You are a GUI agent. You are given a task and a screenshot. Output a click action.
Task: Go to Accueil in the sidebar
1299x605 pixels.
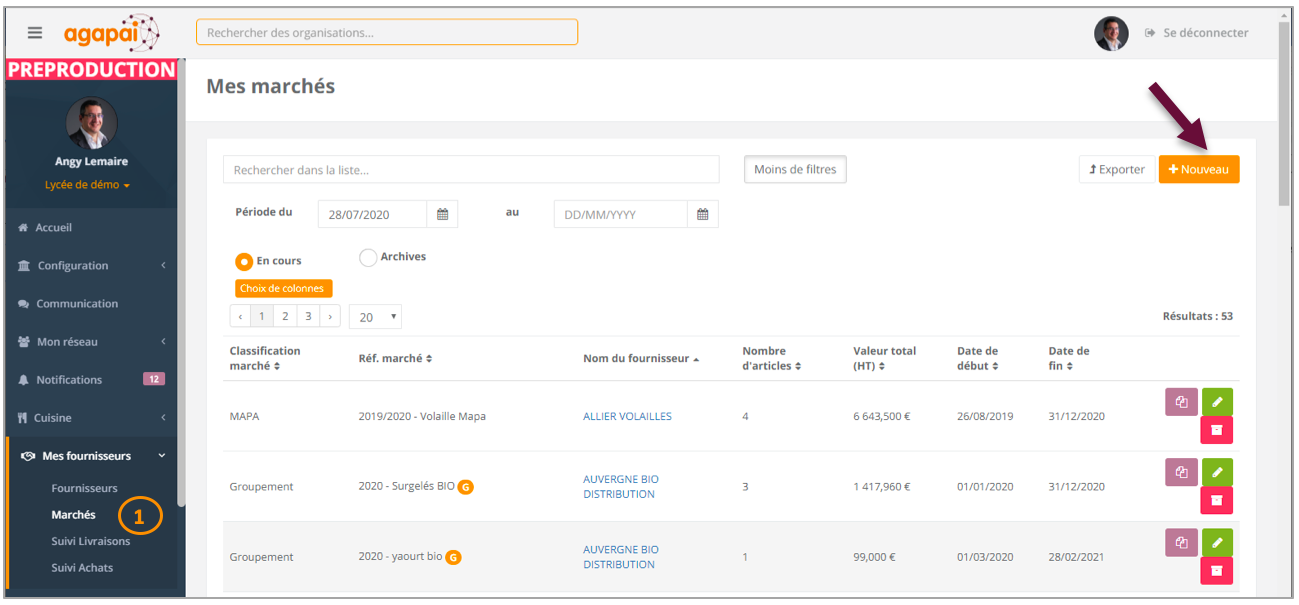[45, 228]
